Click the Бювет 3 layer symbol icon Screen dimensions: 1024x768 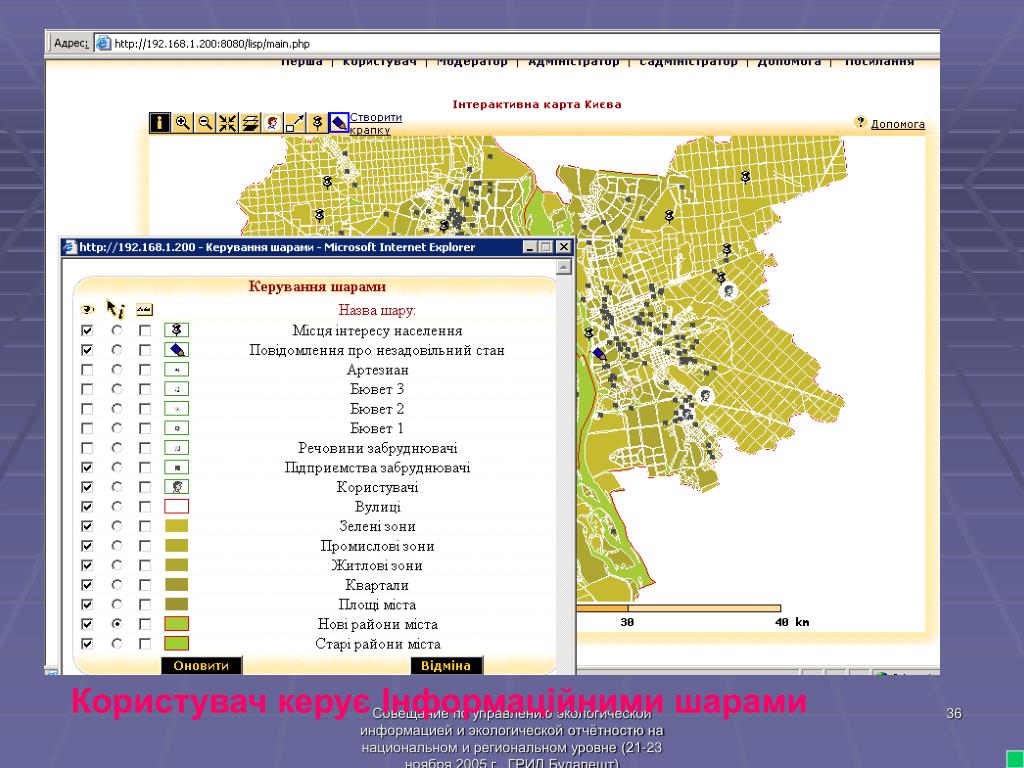pyautogui.click(x=176, y=389)
